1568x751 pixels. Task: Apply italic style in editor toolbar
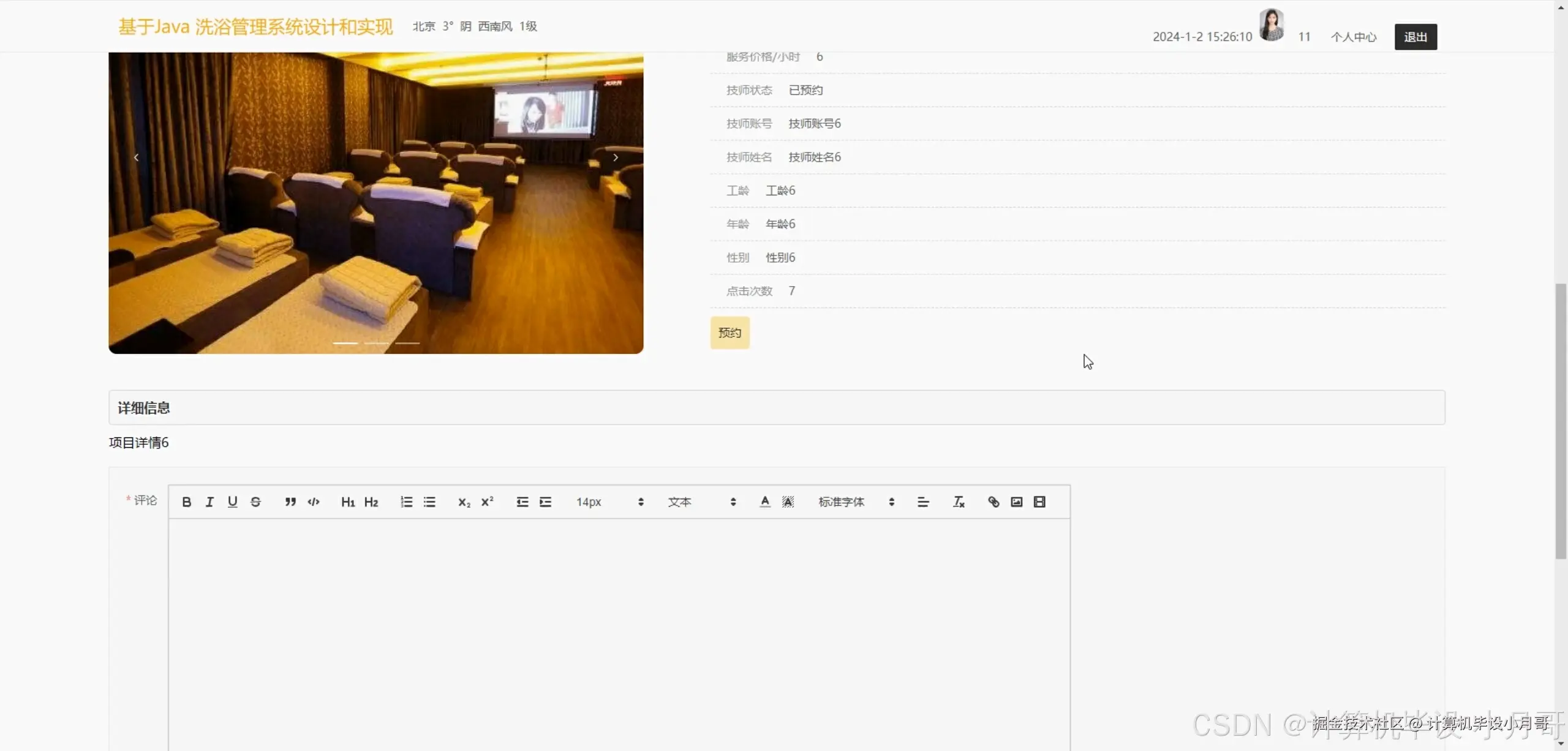[x=209, y=502]
